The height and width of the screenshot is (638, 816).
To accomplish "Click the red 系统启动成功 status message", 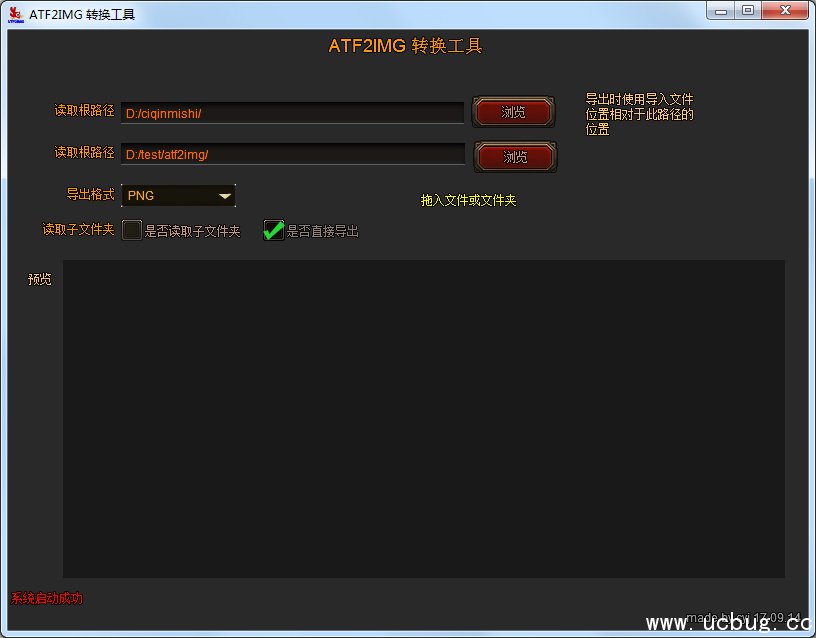I will (47, 599).
